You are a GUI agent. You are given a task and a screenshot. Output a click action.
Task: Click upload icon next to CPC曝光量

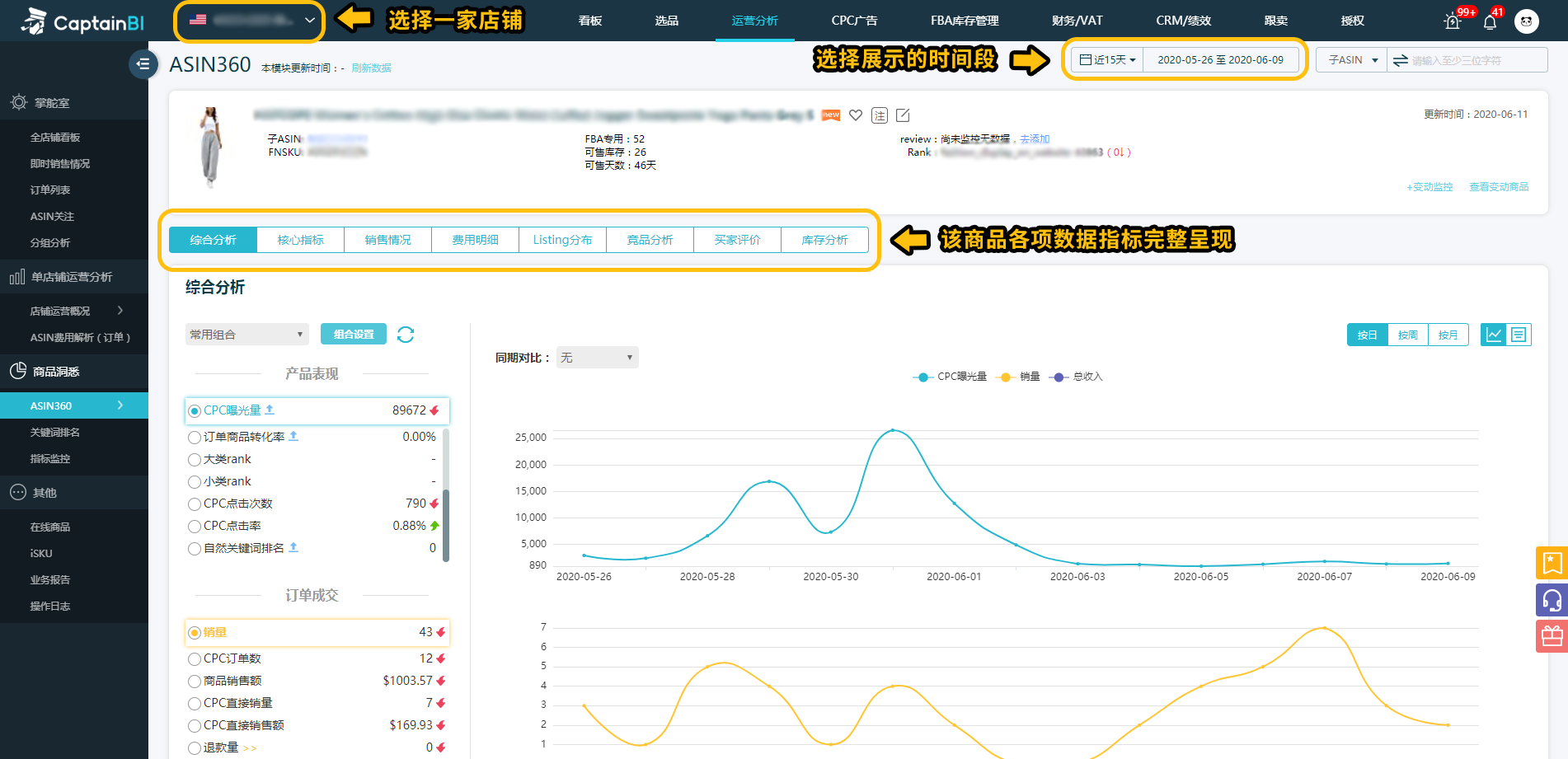(270, 410)
